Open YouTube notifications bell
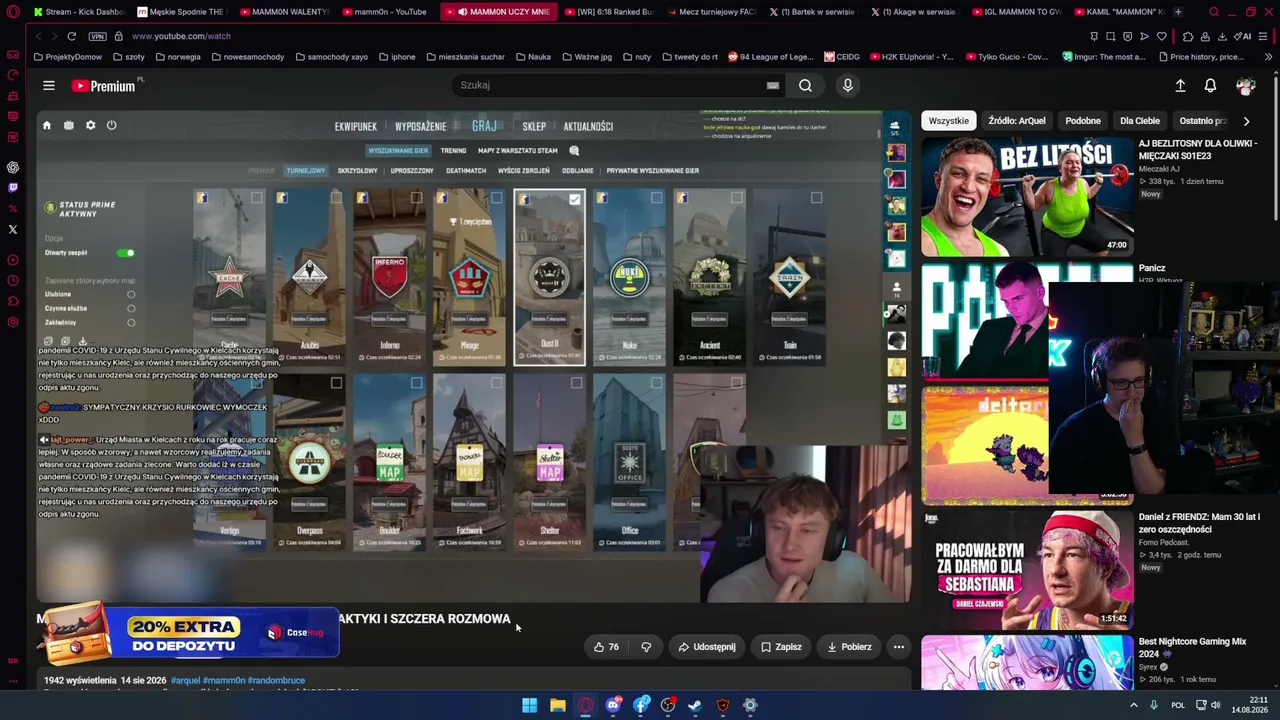This screenshot has width=1280, height=720. click(1210, 86)
